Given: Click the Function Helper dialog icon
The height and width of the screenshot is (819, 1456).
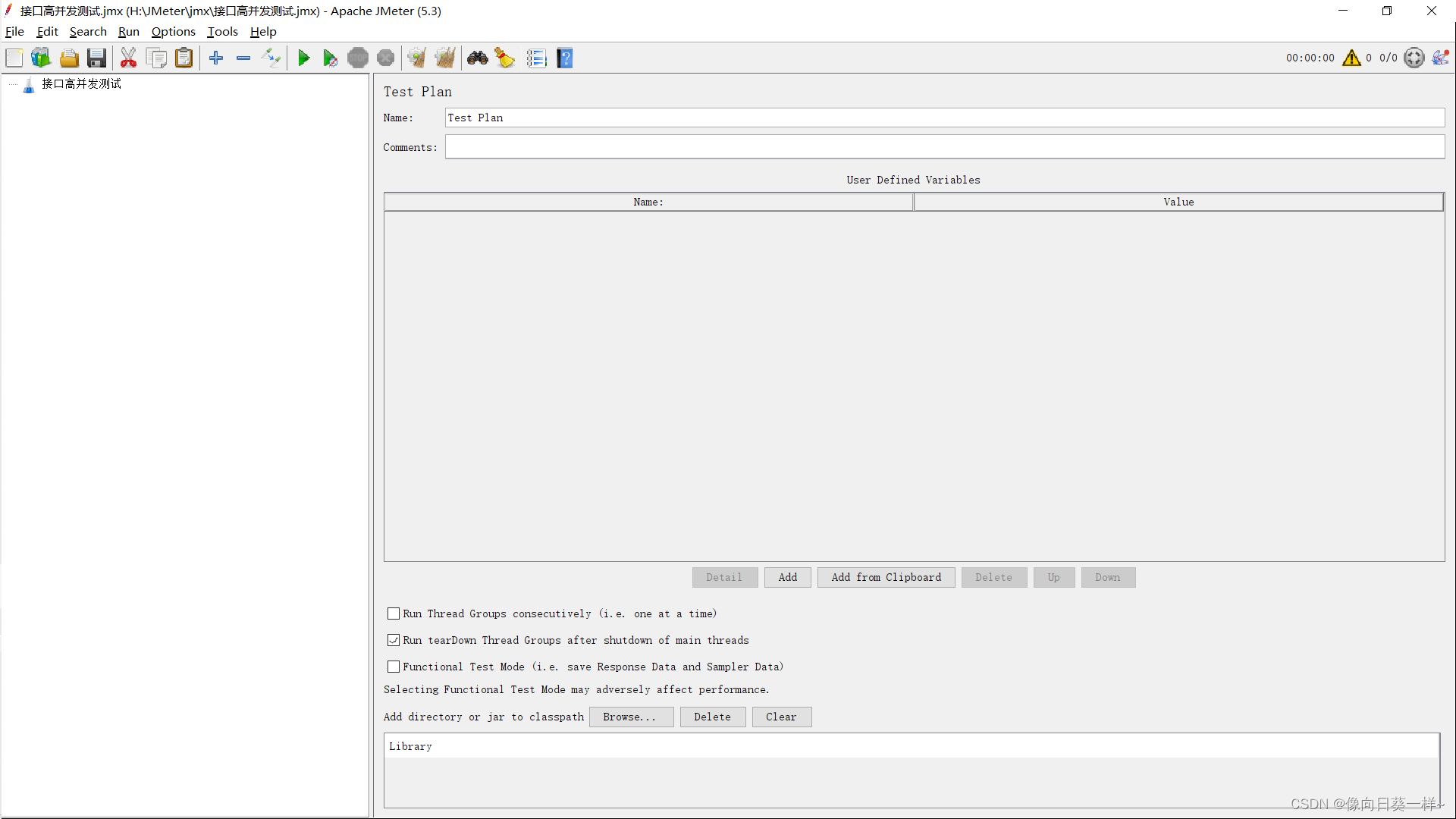Looking at the screenshot, I should pos(536,58).
